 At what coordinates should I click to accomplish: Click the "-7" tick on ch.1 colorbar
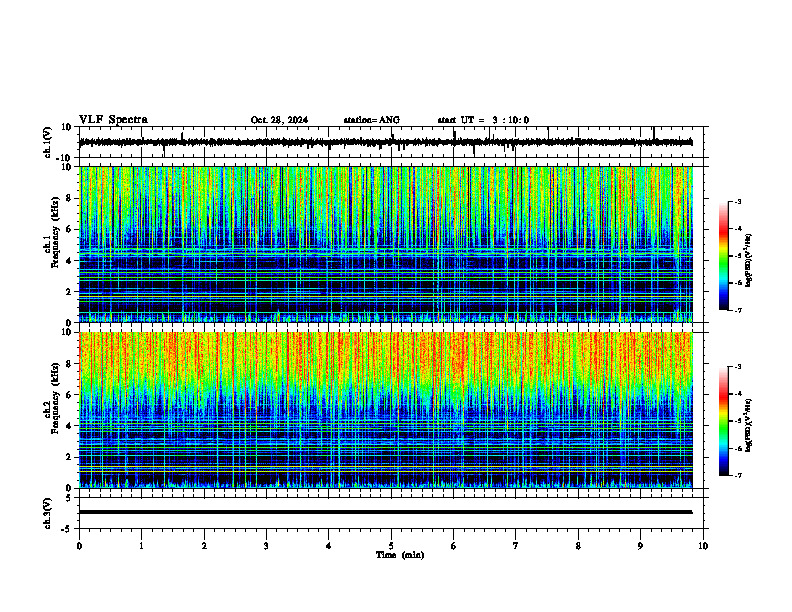(x=738, y=311)
